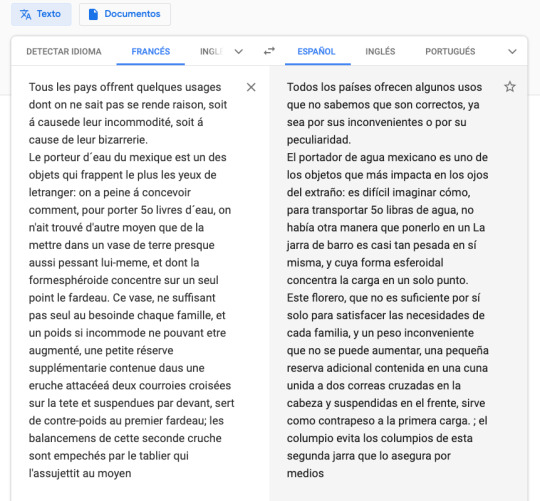Clear the source text with X icon
Screen dimensions: 540x501
(x=251, y=87)
